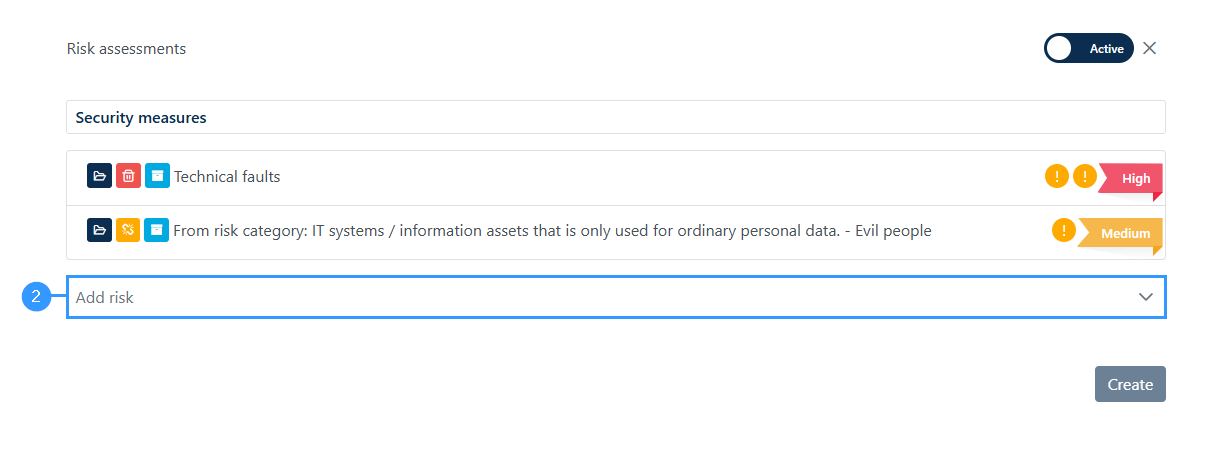The height and width of the screenshot is (451, 1210).
Task: Select the Technical faults risk title
Action: (227, 177)
